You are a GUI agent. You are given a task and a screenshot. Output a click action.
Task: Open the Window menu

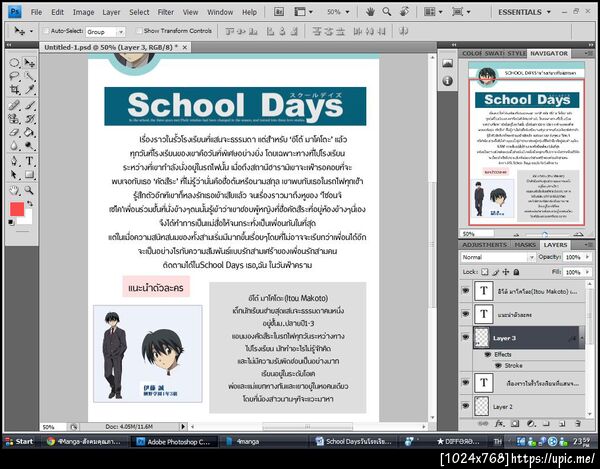220,12
